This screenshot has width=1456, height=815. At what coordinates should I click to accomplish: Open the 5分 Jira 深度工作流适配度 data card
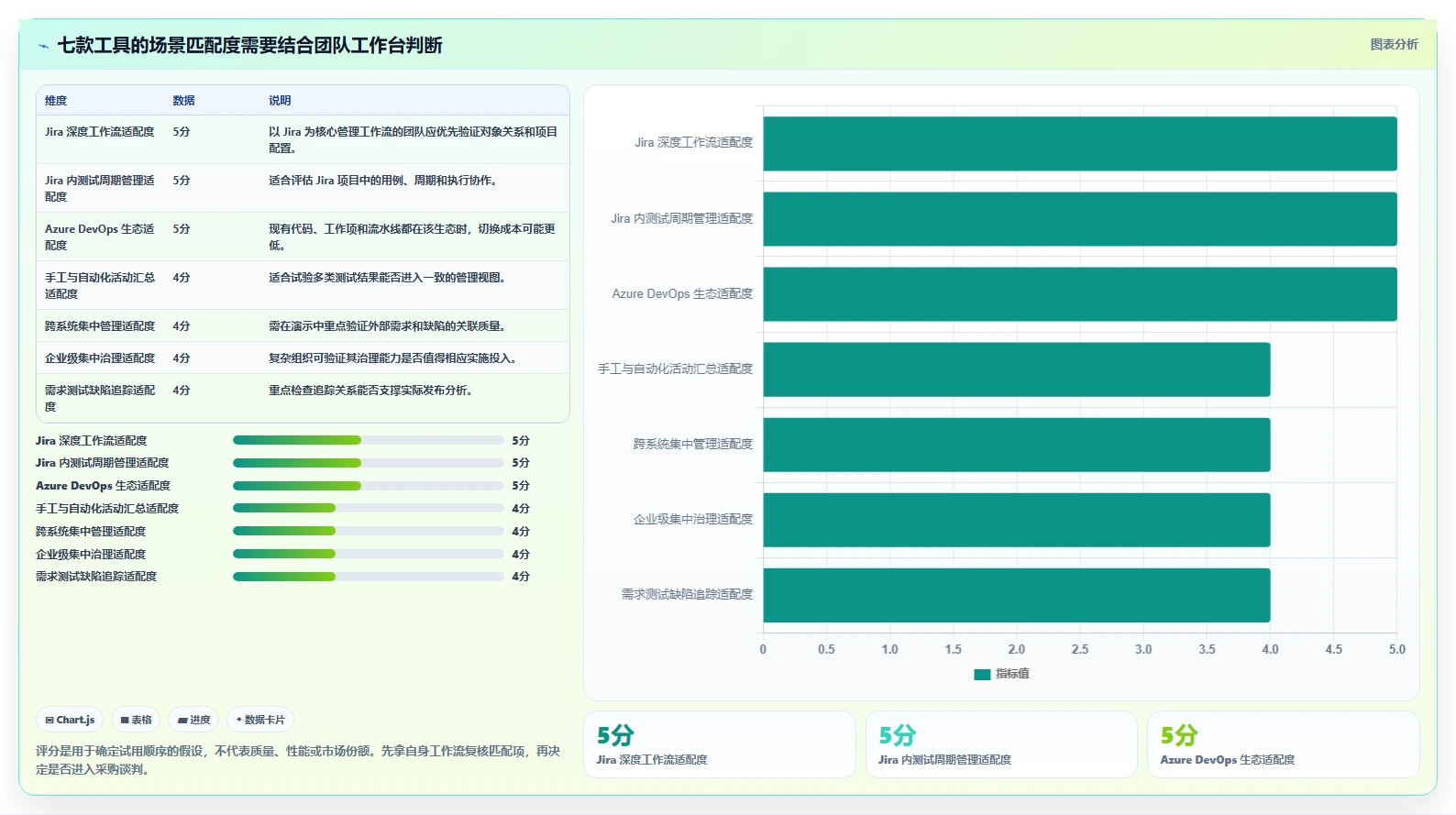click(x=720, y=744)
